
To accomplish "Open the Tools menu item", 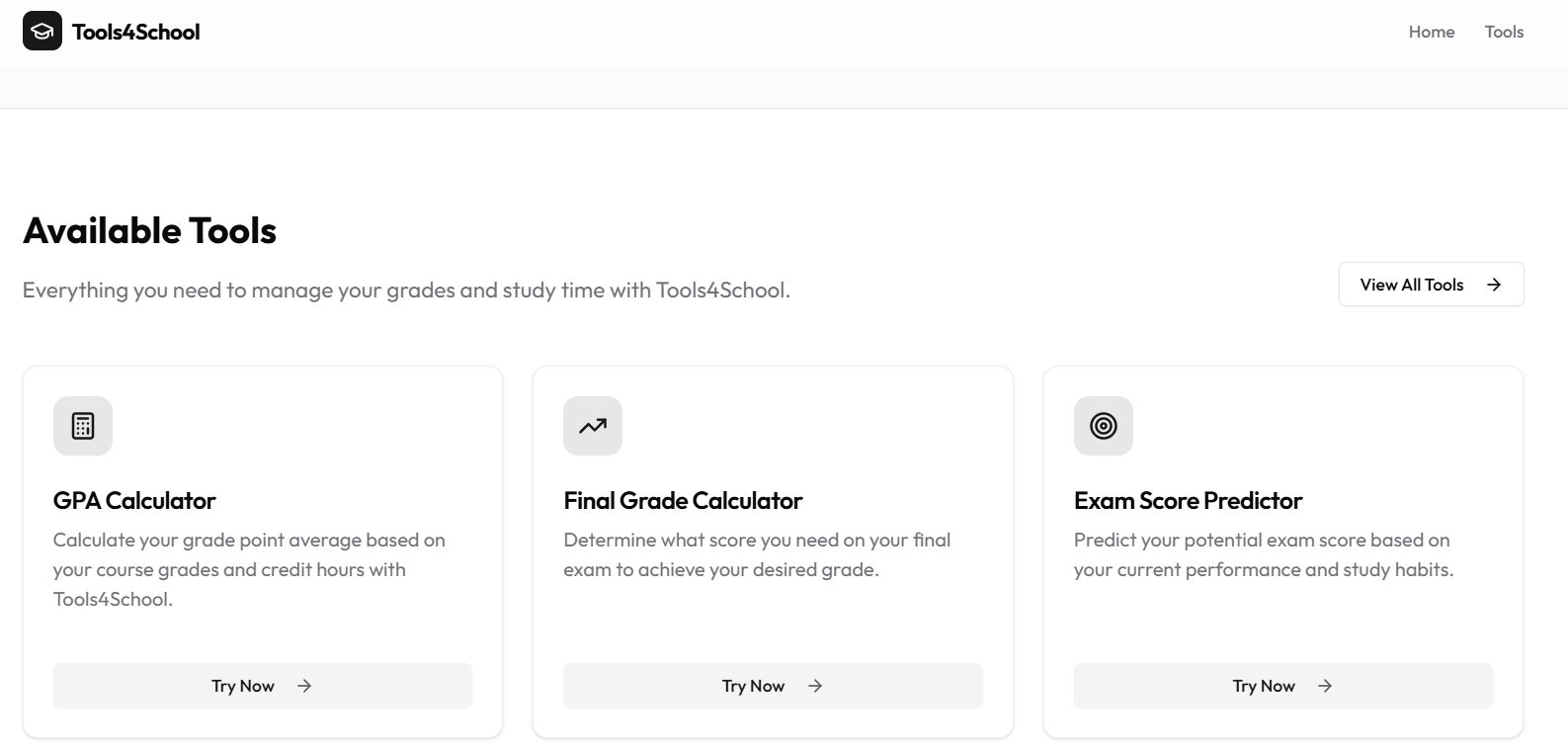I will click(x=1503, y=32).
